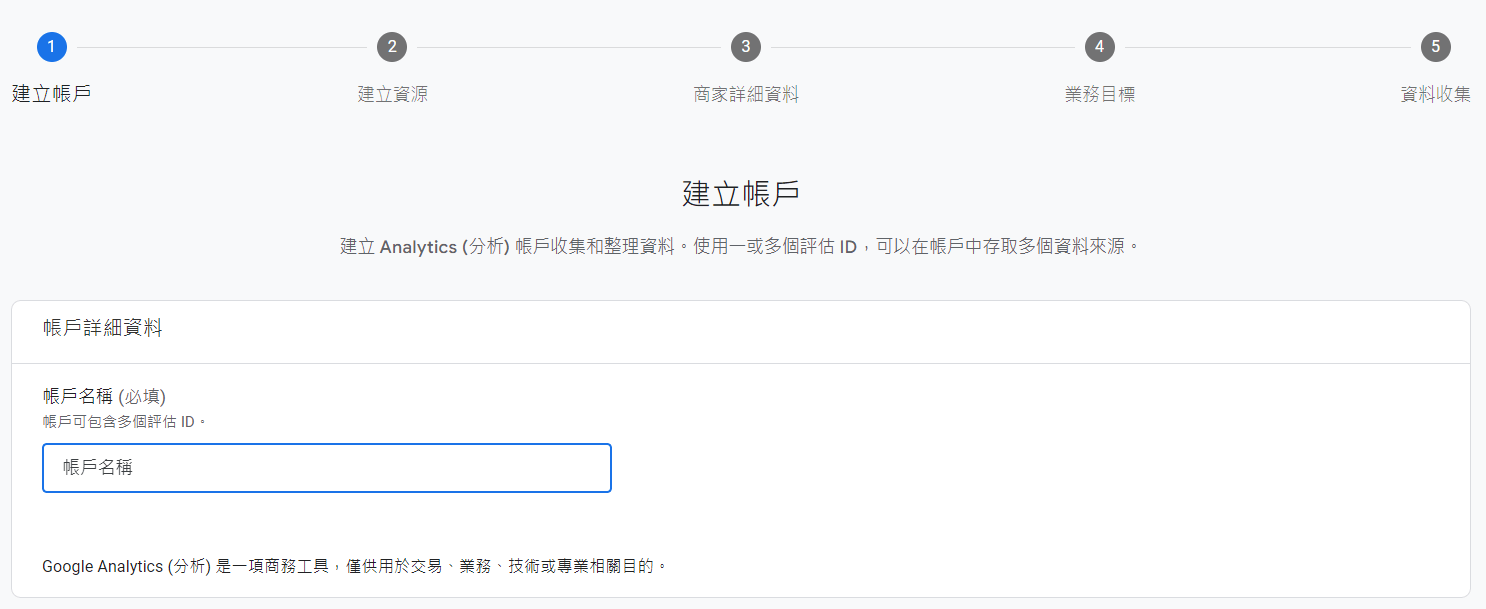Click the connector line between steps 2 and 3
The image size is (1486, 609).
click(x=568, y=47)
